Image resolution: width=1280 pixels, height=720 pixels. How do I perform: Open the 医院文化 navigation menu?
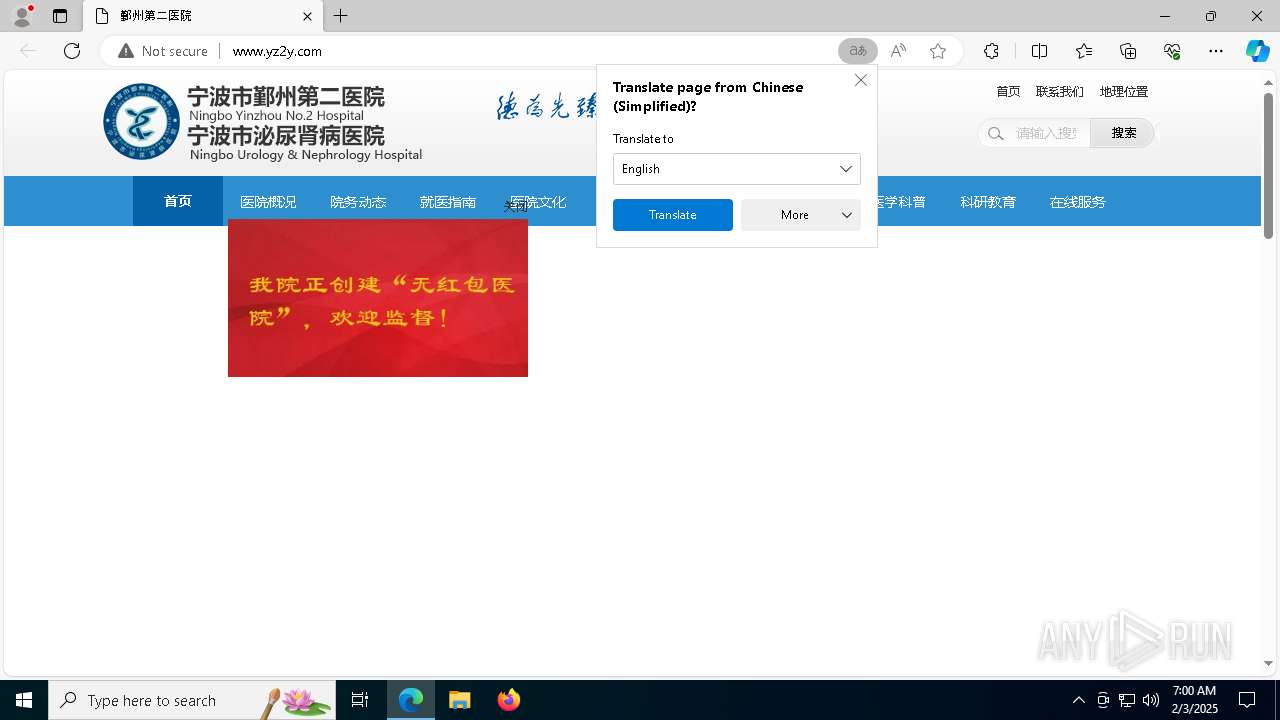coord(538,202)
